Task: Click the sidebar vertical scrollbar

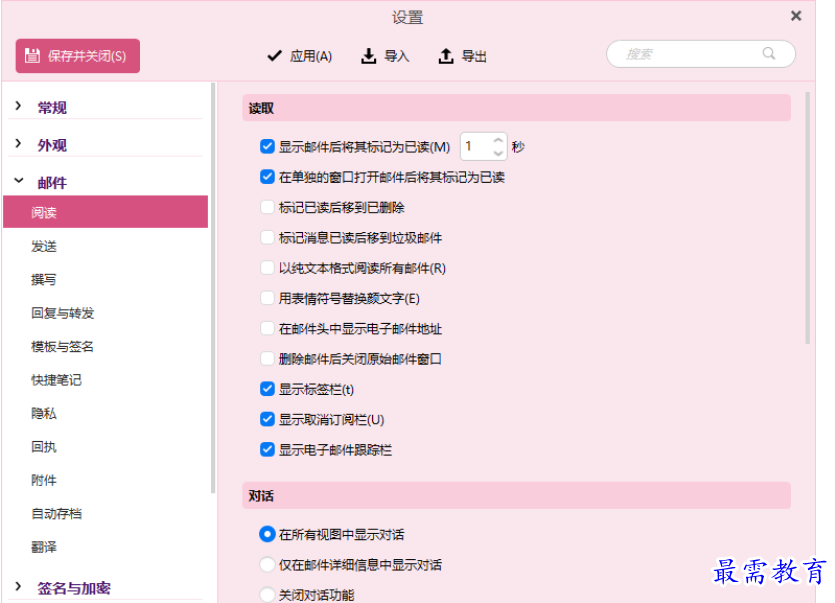Action: coord(213,288)
